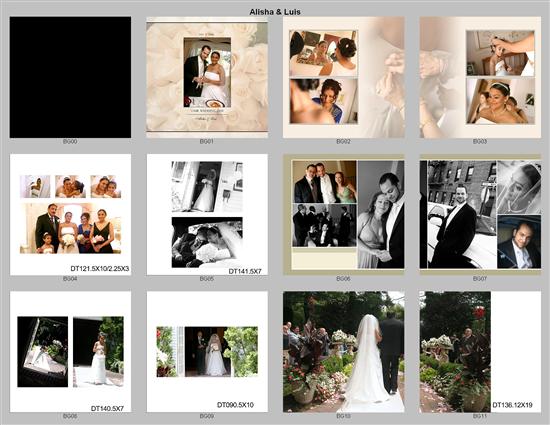Select the BG07 groom portrait page
The height and width of the screenshot is (425, 550).
[480, 214]
